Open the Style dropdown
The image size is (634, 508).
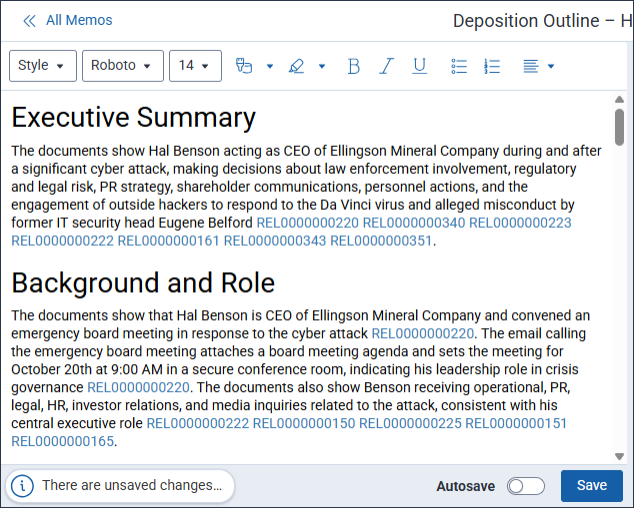click(43, 66)
